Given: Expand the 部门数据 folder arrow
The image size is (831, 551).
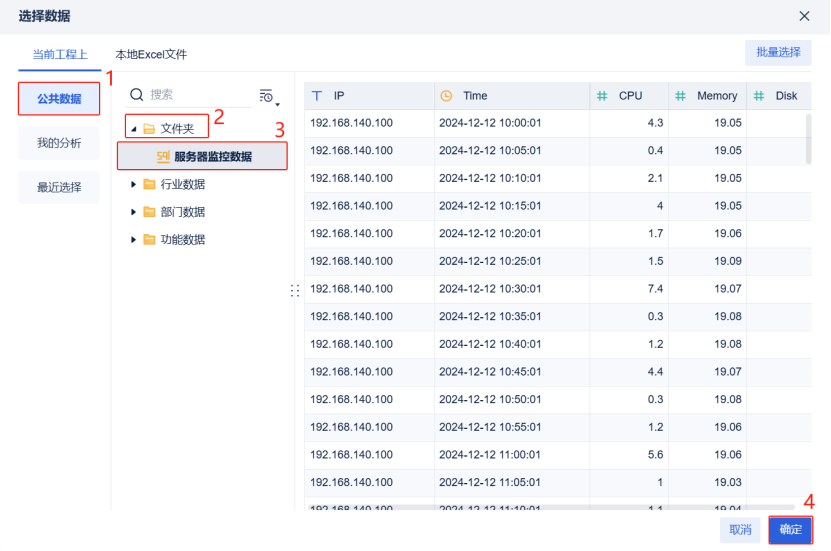Looking at the screenshot, I should pyautogui.click(x=135, y=212).
